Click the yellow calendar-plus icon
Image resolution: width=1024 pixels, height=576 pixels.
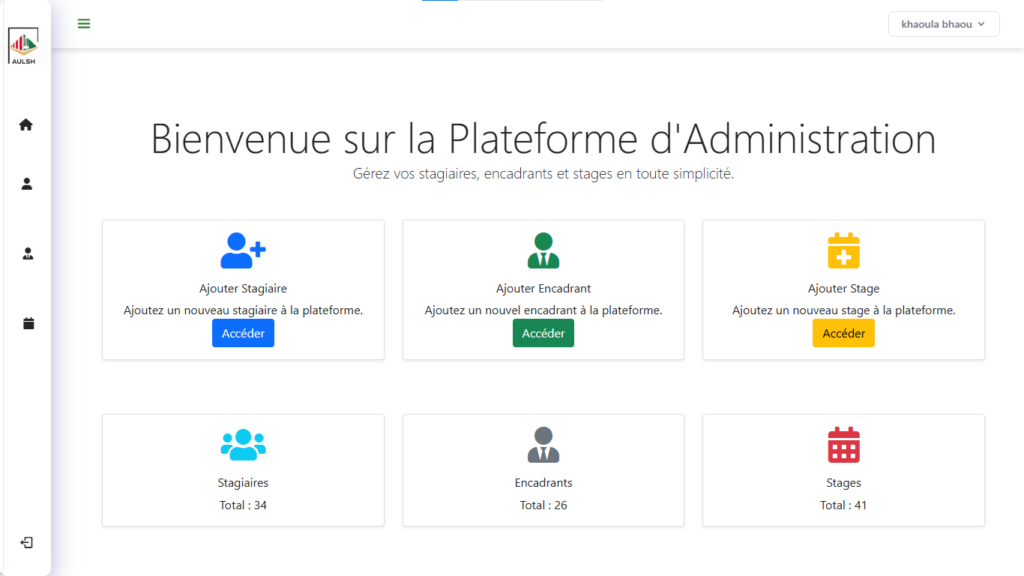(x=844, y=251)
